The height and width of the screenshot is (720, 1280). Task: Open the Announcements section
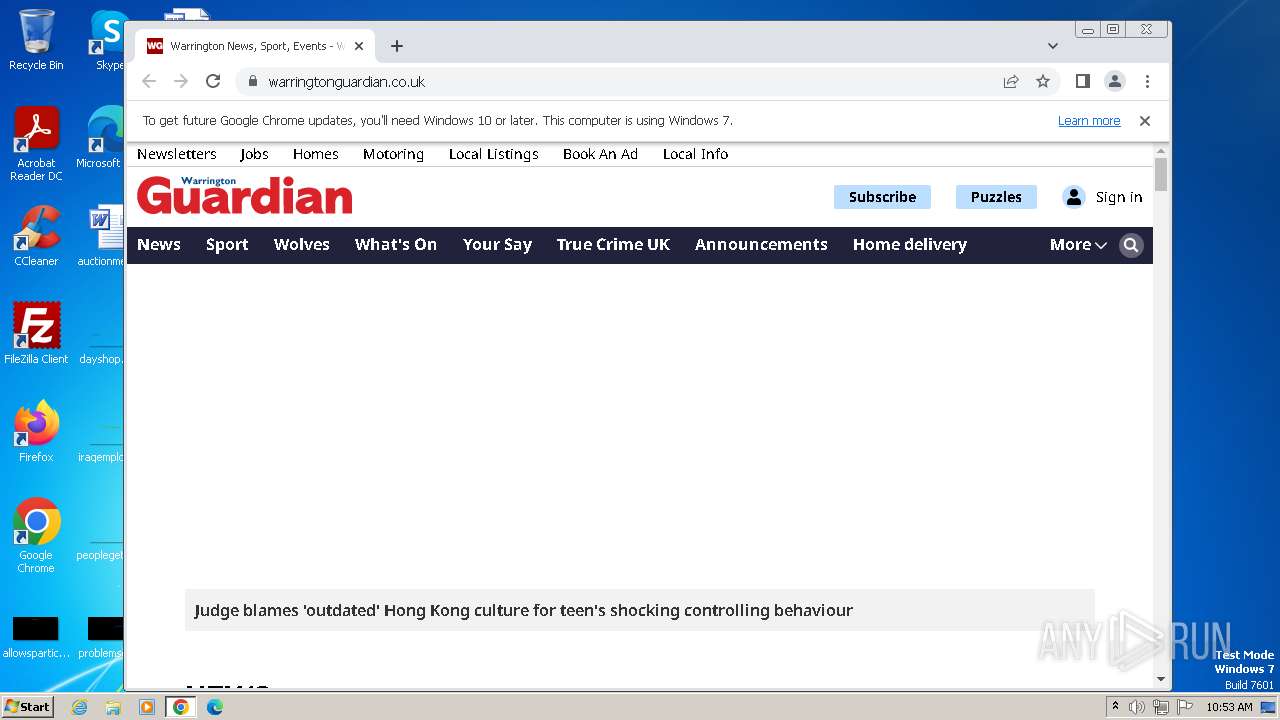pyautogui.click(x=761, y=245)
